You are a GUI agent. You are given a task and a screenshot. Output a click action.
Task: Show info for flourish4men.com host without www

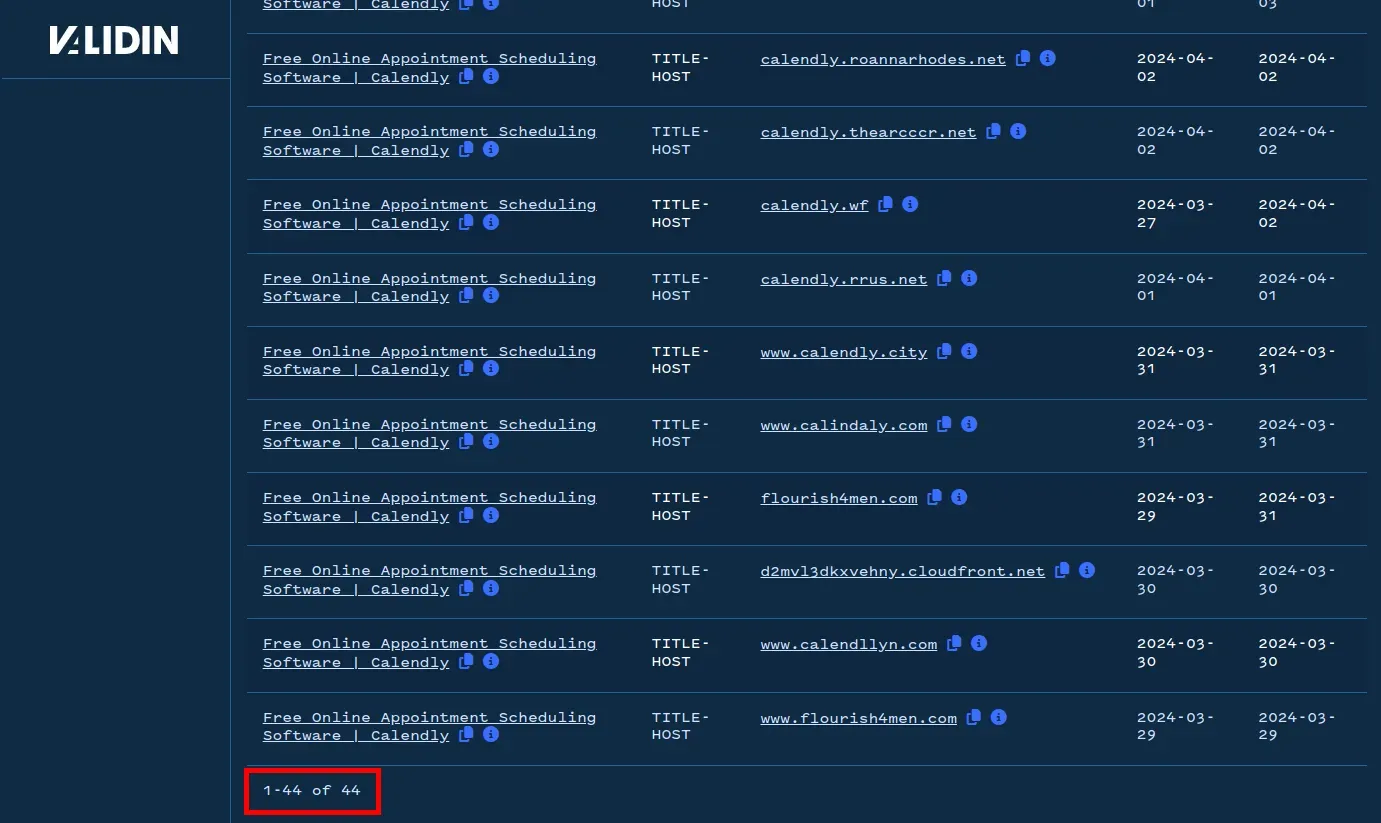(959, 497)
